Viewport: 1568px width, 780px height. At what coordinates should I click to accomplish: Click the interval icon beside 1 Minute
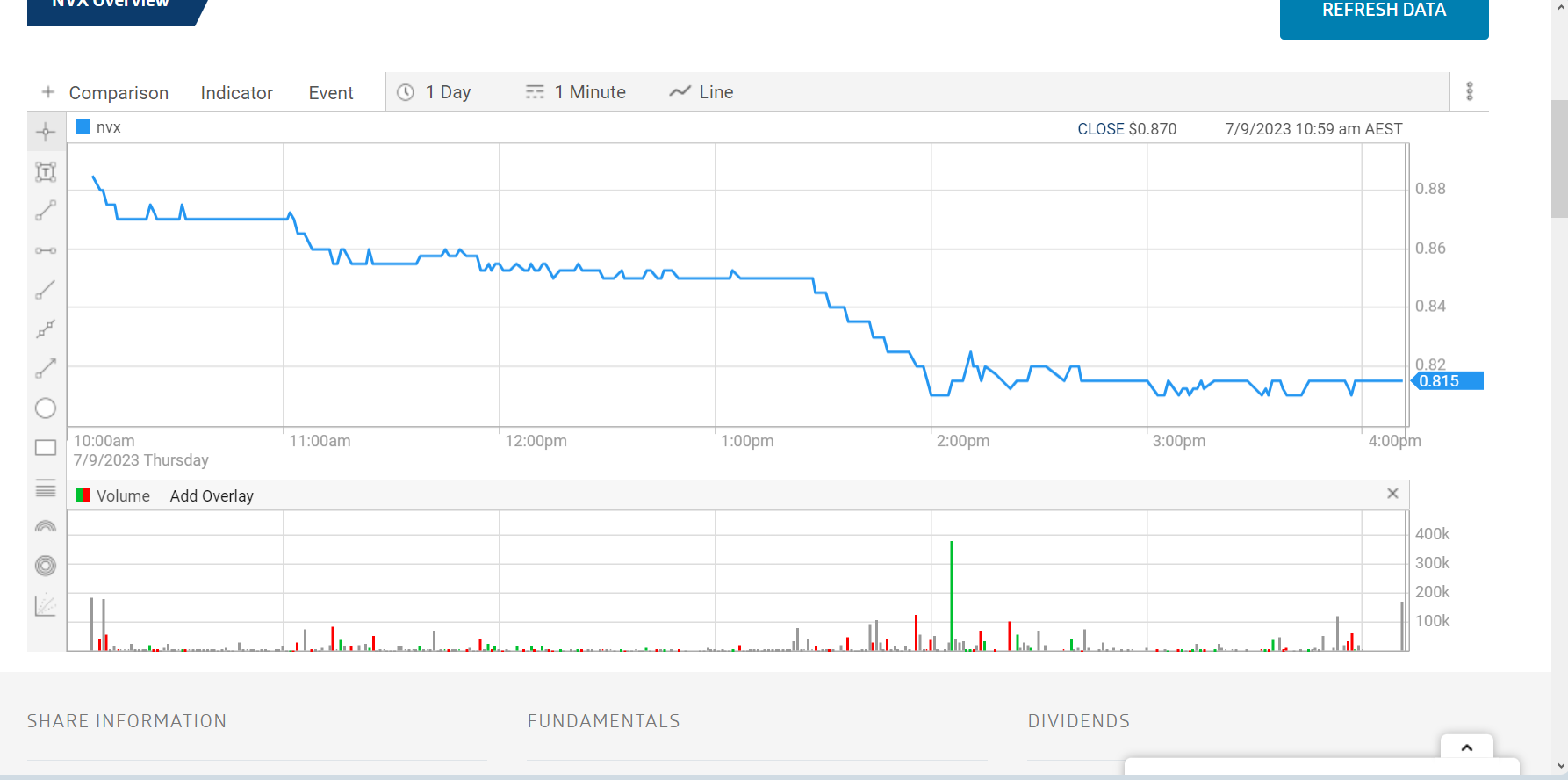(x=535, y=92)
